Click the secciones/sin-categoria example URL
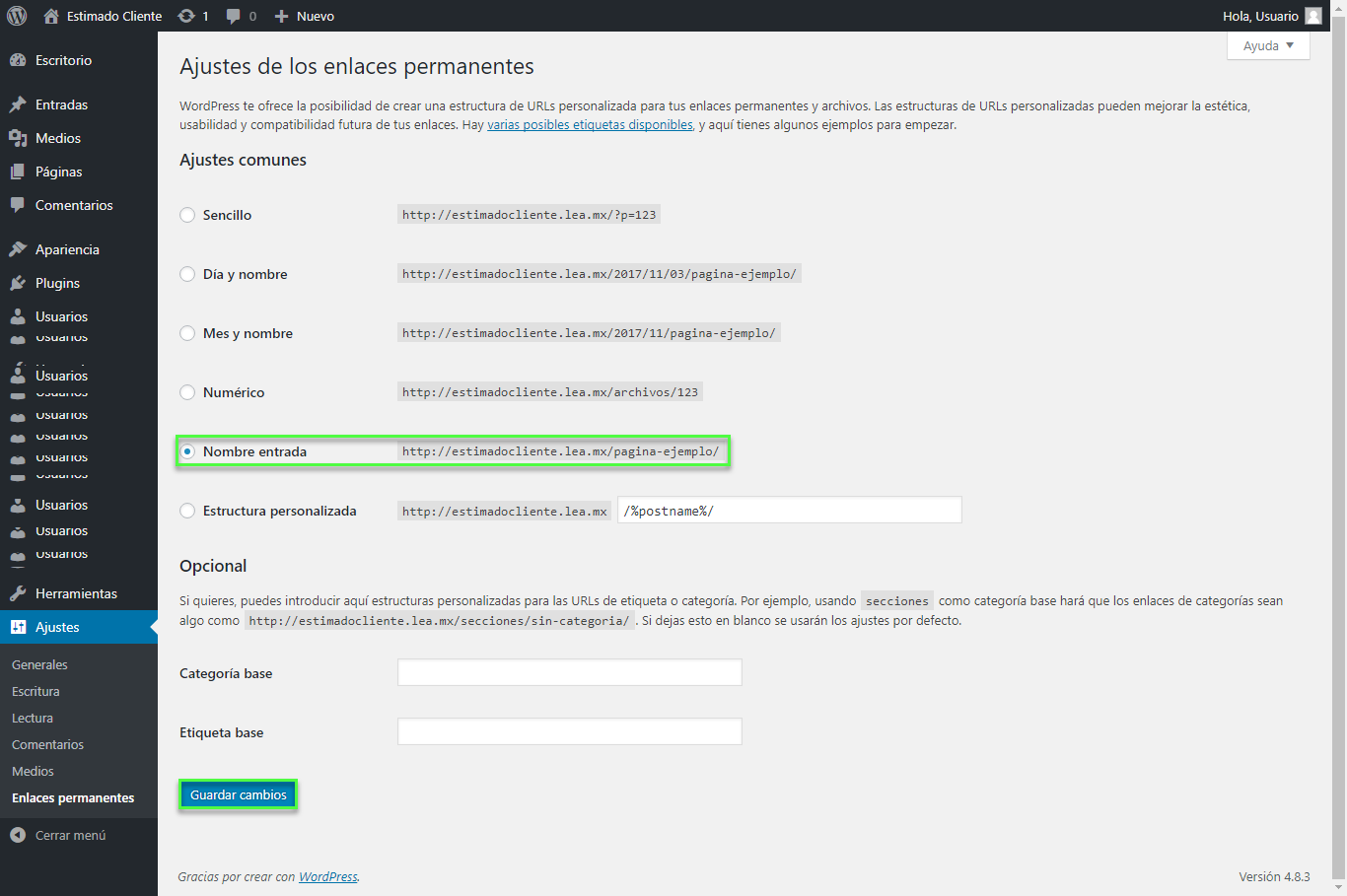 coord(439,621)
